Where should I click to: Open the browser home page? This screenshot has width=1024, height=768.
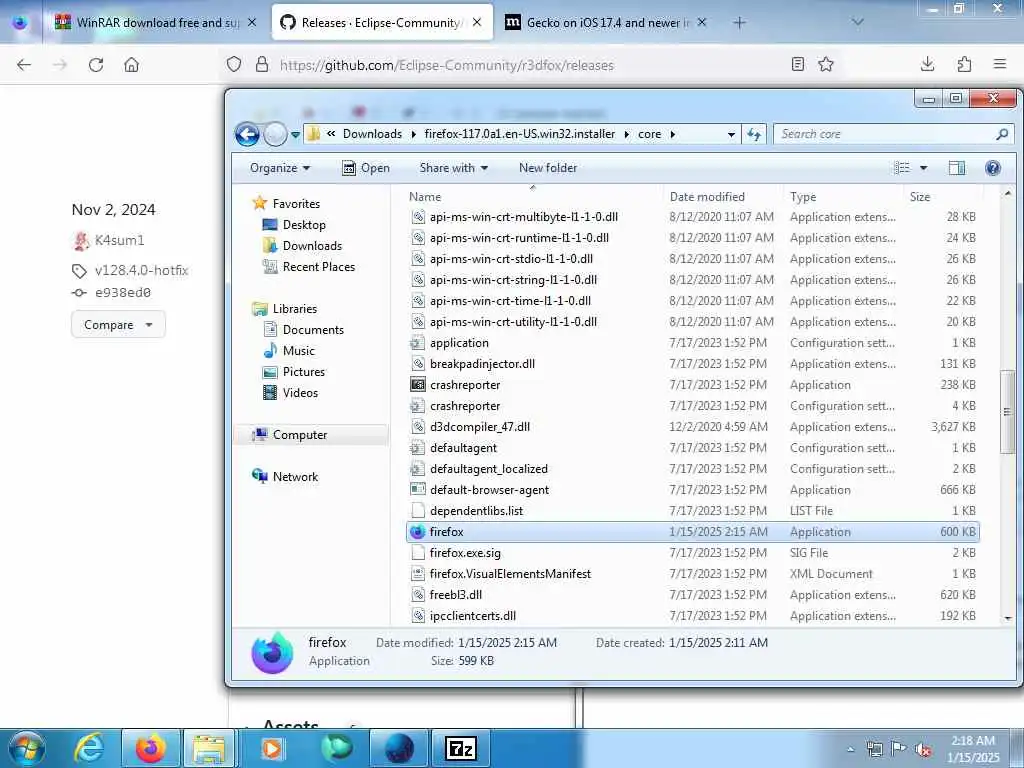click(x=131, y=65)
